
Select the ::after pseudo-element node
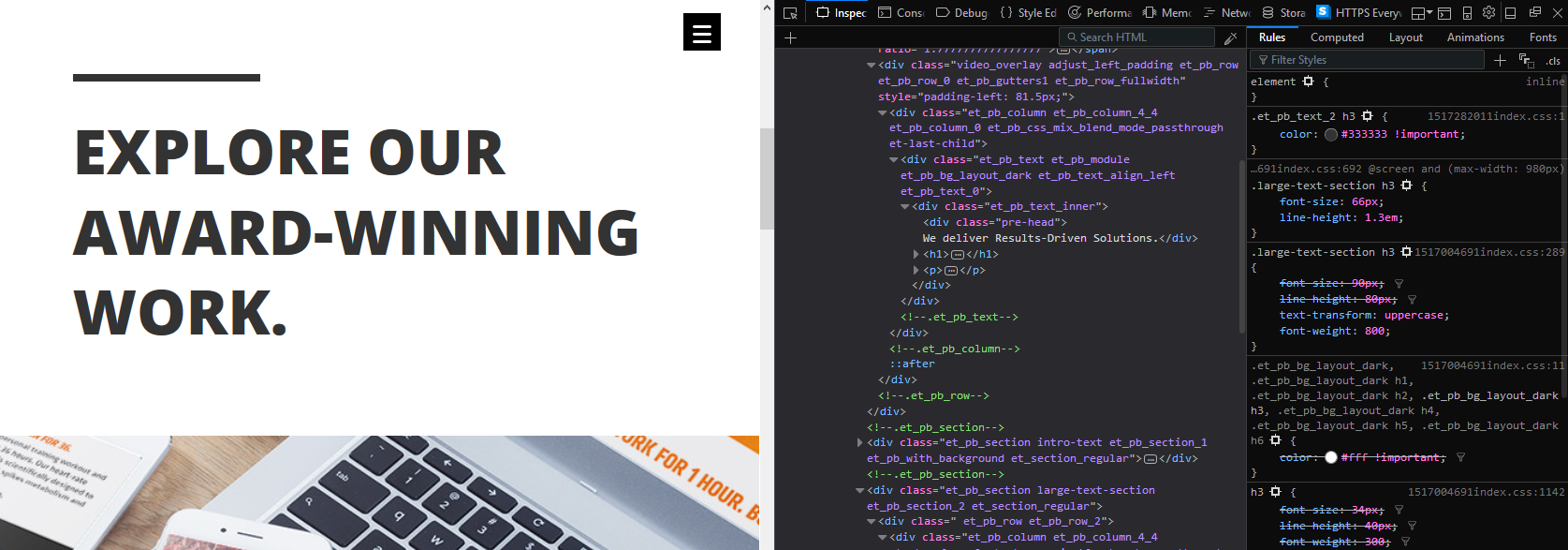coord(912,364)
